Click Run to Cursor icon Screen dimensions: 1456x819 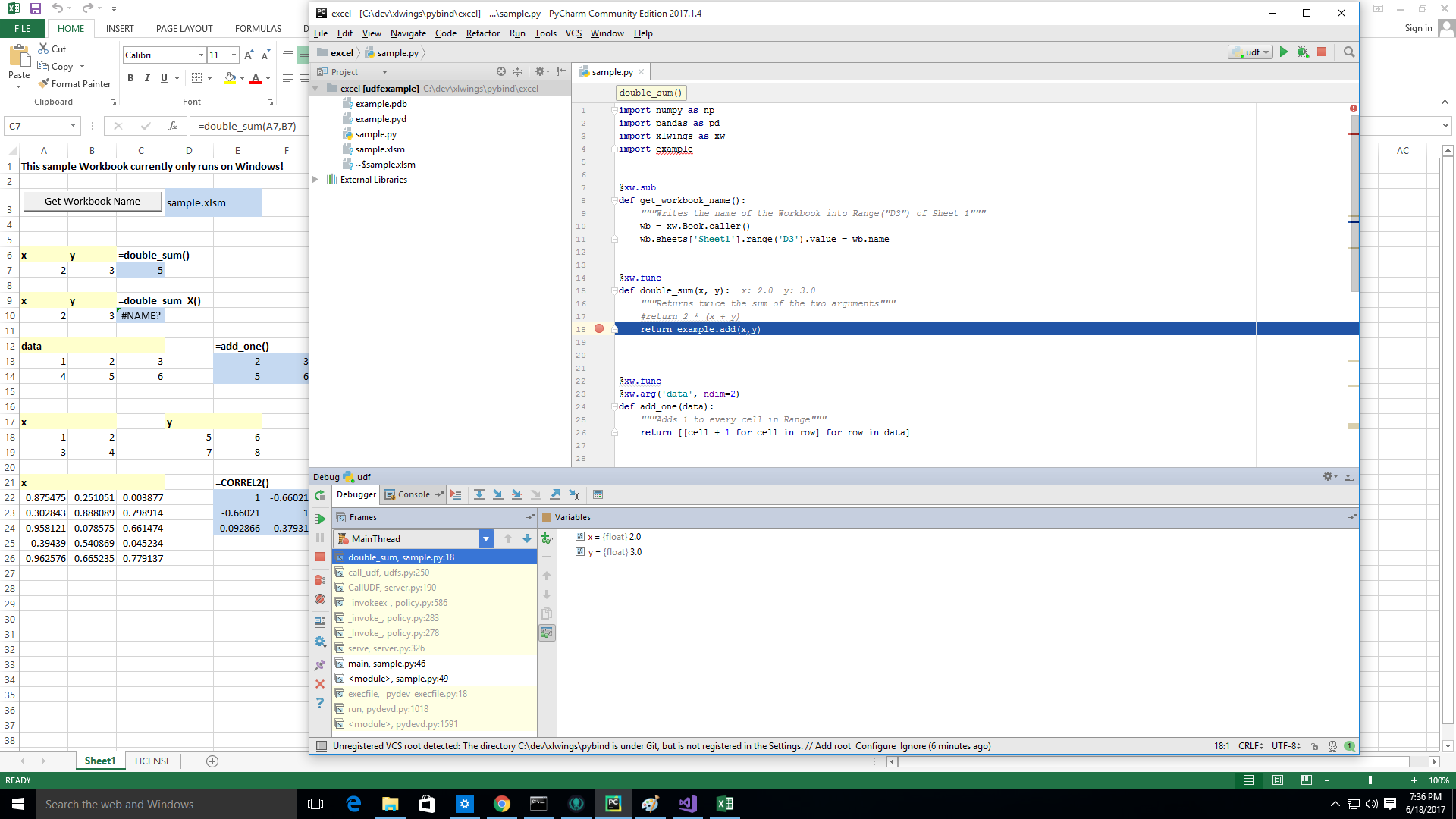(574, 494)
